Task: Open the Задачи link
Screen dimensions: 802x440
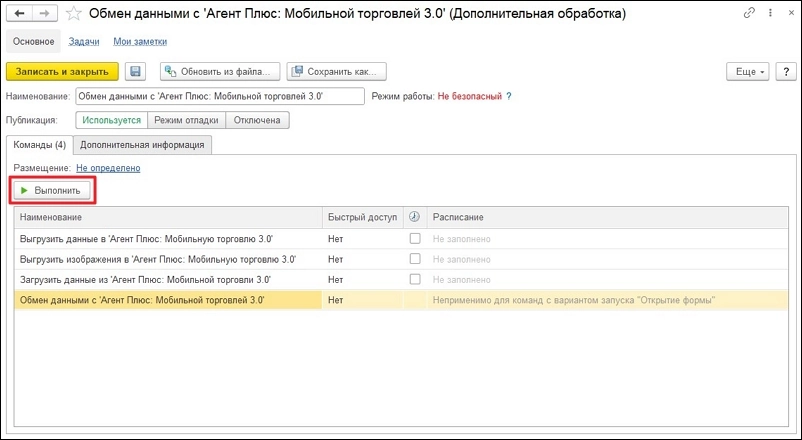Action: tap(84, 41)
